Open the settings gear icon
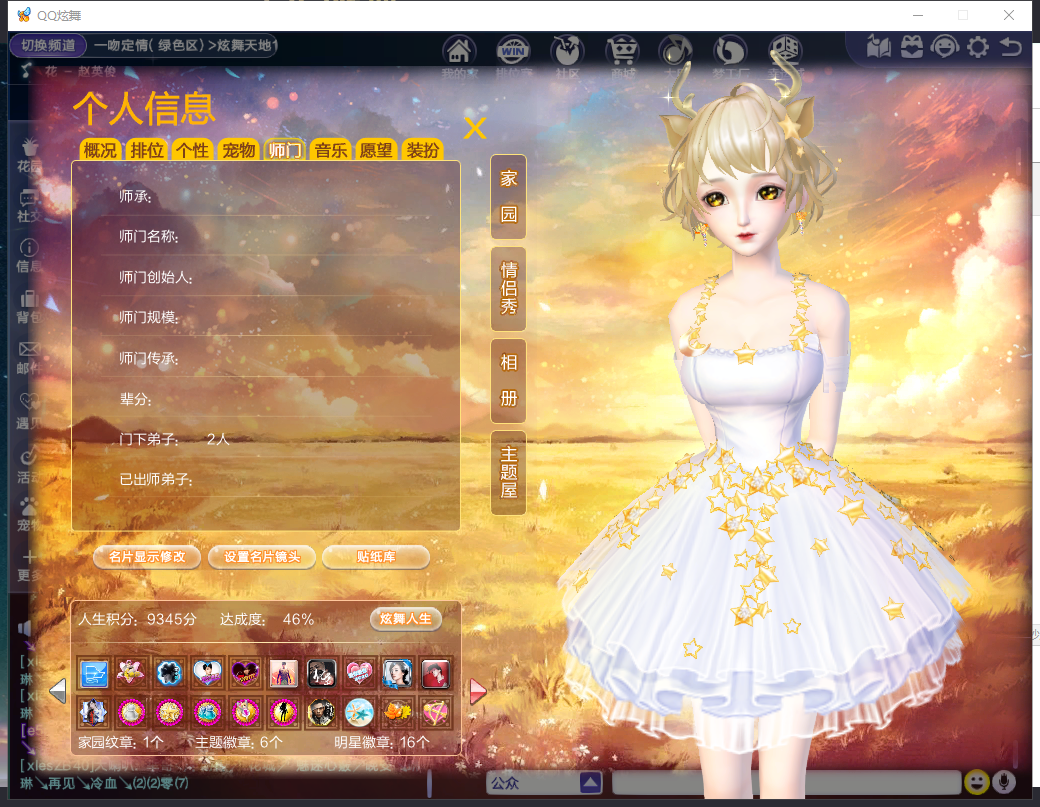Viewport: 1040px width, 807px height. (978, 47)
